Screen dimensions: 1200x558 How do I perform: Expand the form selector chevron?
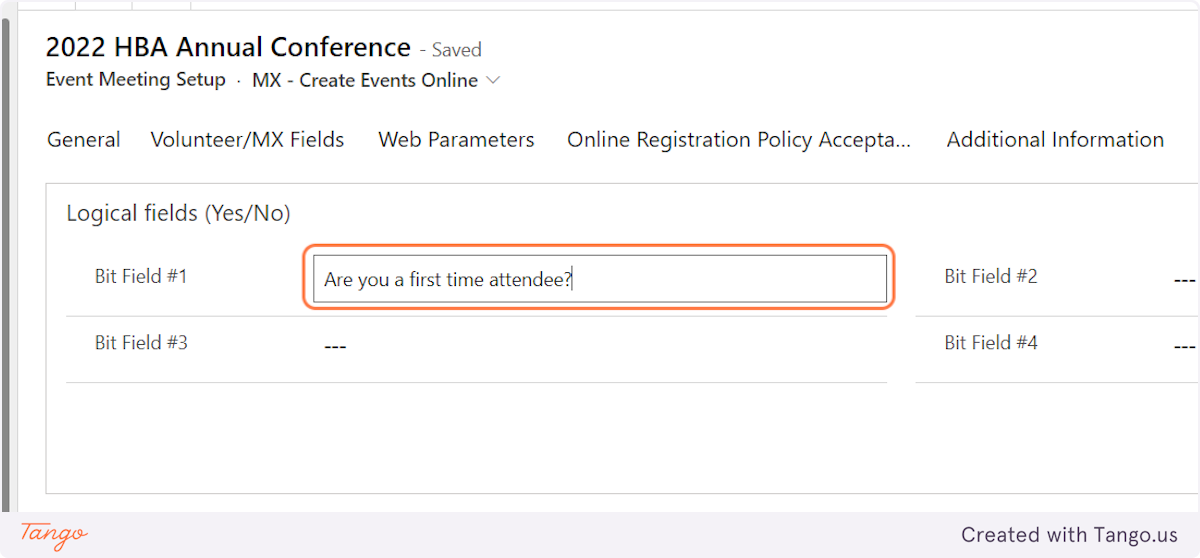pos(493,81)
